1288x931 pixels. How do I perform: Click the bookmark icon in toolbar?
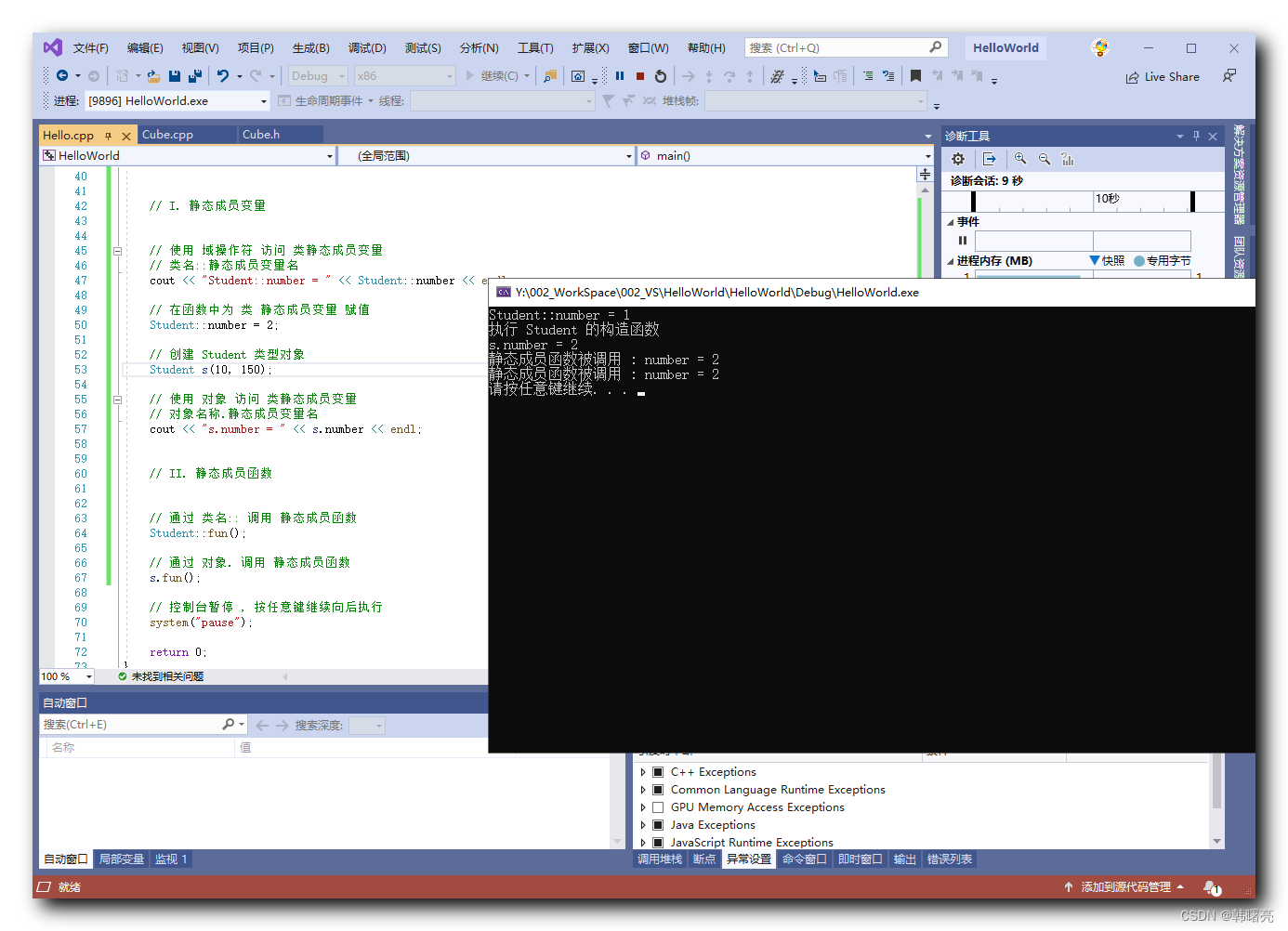pos(915,76)
